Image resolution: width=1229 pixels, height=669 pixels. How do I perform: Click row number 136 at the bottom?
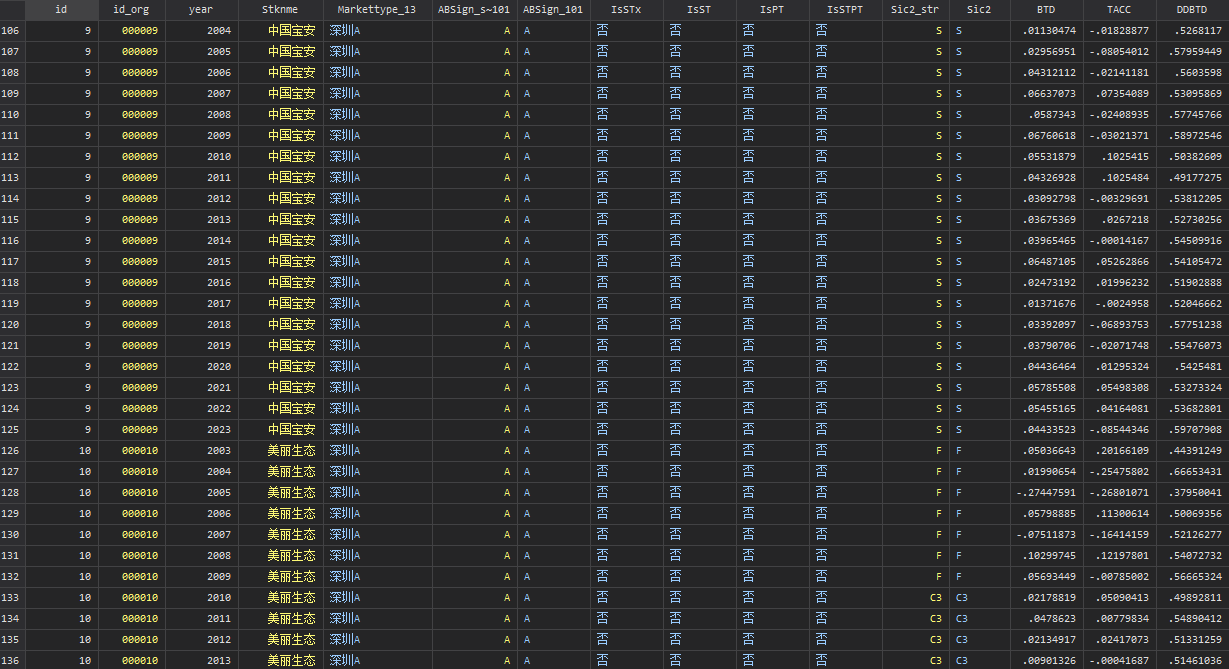coord(11,661)
